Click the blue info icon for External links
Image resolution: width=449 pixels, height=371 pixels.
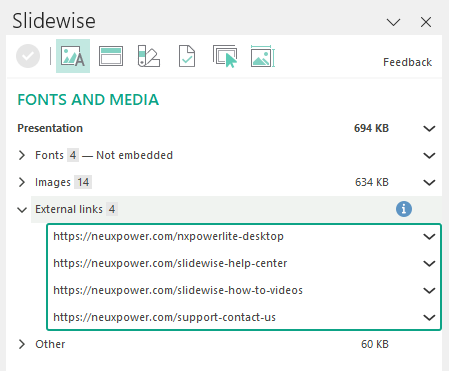pos(404,209)
